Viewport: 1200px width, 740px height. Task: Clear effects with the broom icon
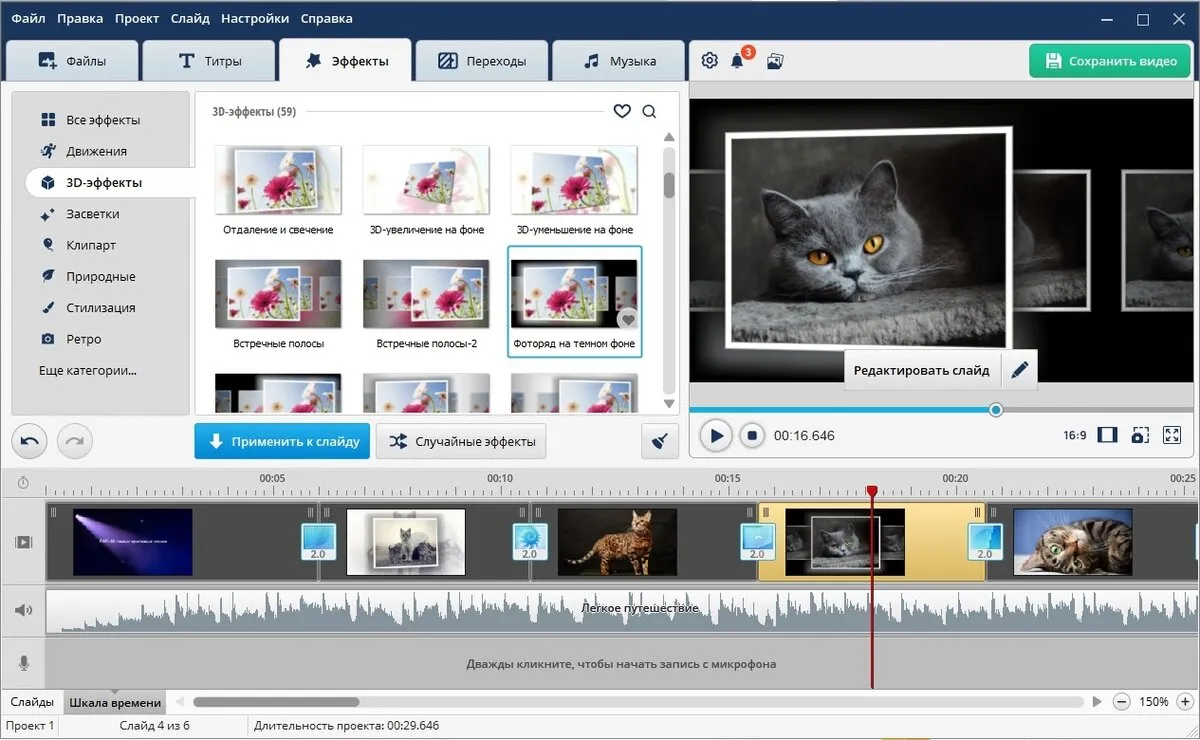point(659,441)
